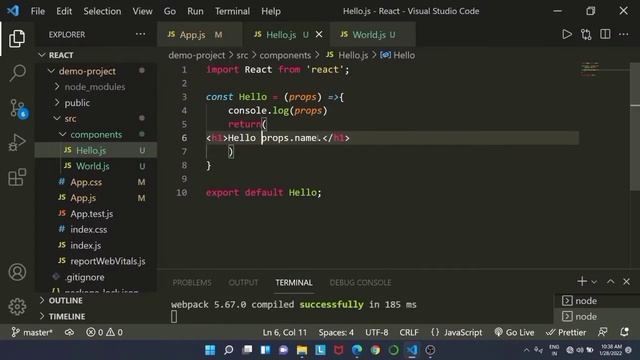Click master branch in status bar
Image resolution: width=640 pixels, height=360 pixels.
pyautogui.click(x=32, y=332)
